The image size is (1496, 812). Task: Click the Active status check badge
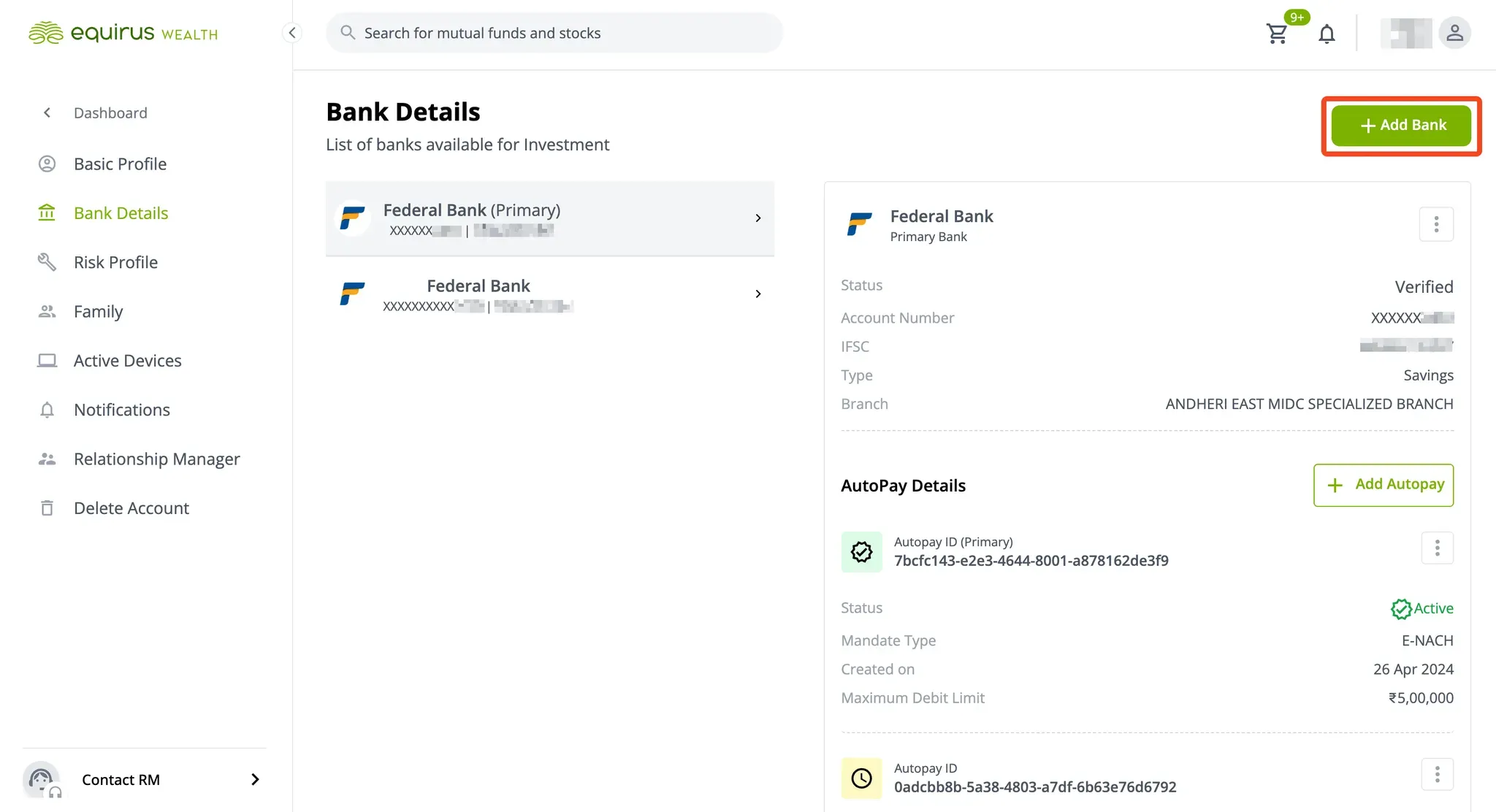pyautogui.click(x=1400, y=608)
